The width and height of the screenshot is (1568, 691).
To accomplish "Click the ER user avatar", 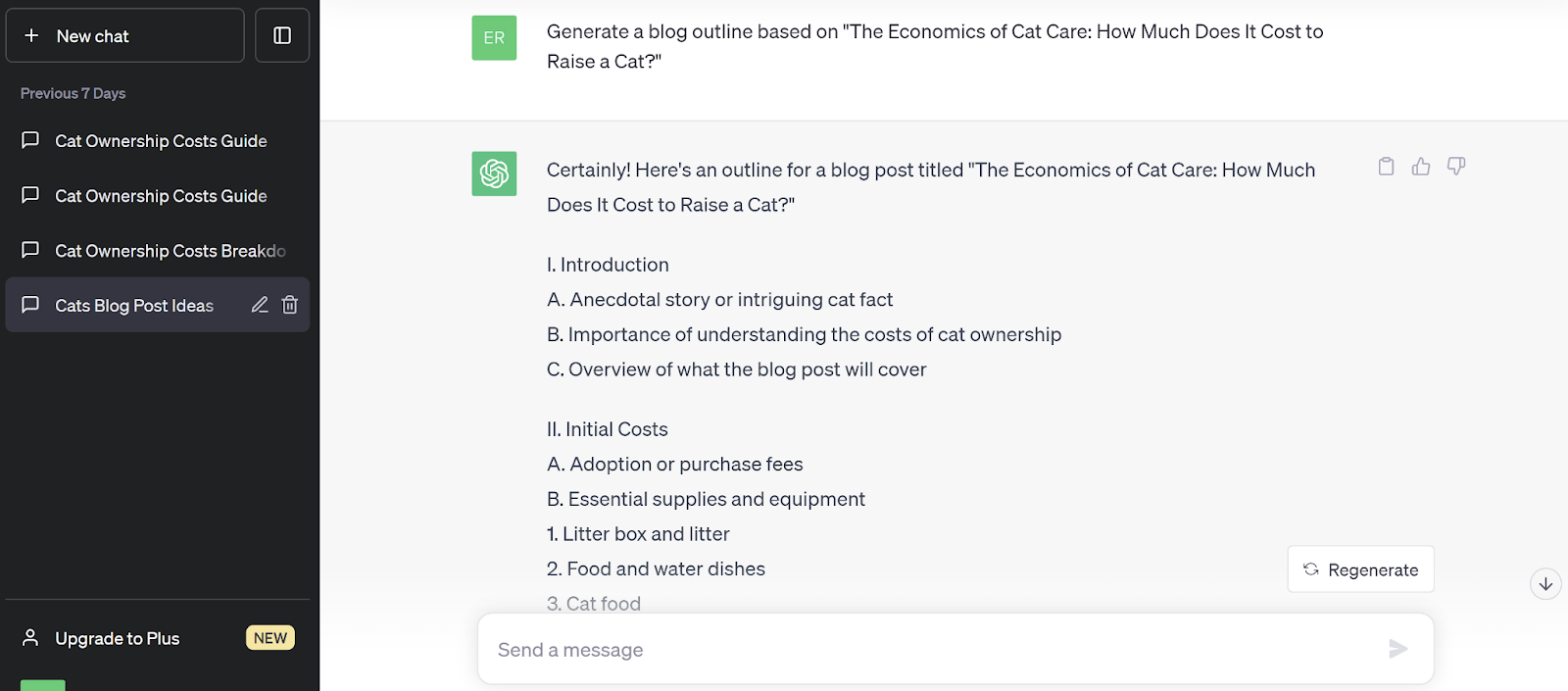I will [494, 38].
